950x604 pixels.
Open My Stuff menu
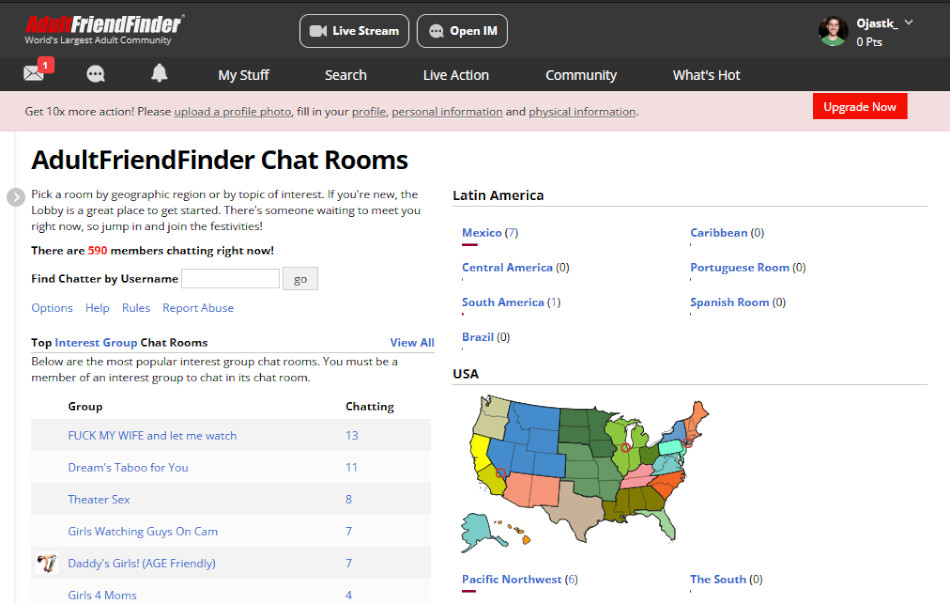(244, 75)
